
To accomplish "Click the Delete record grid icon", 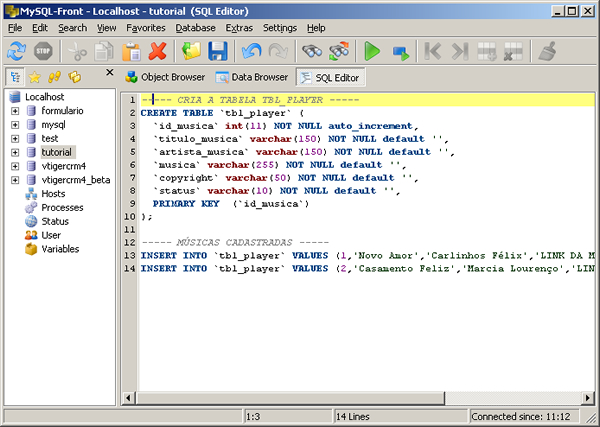I will click(513, 51).
